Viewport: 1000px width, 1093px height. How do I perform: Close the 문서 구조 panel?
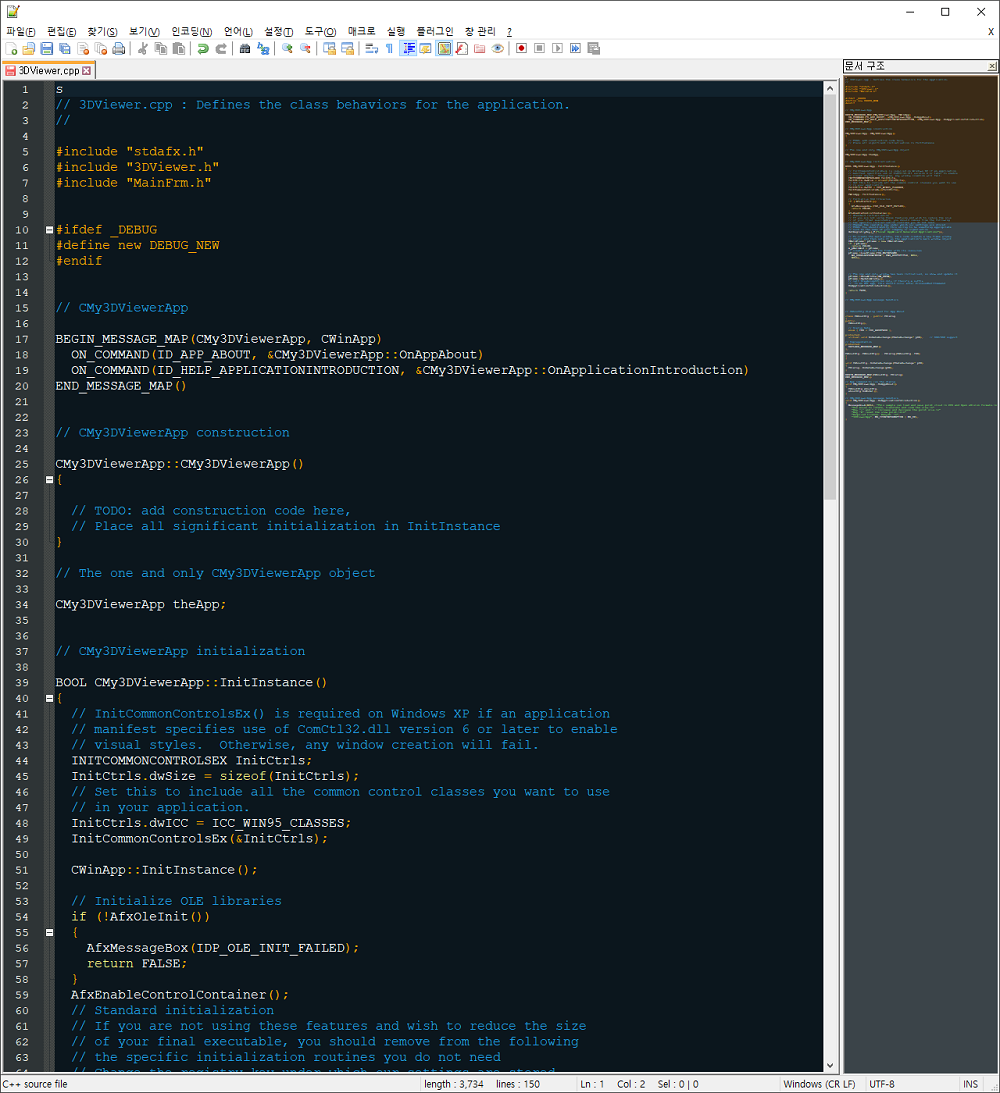(x=992, y=66)
